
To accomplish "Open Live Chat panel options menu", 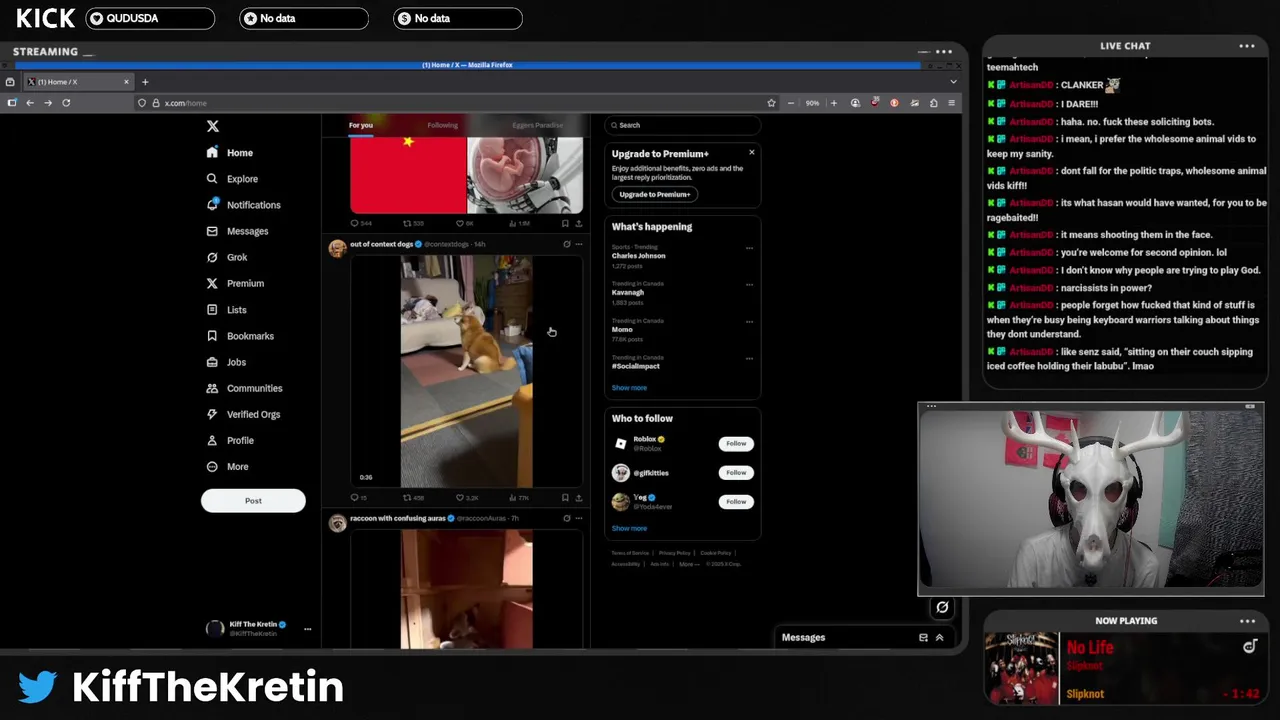I will (1247, 46).
